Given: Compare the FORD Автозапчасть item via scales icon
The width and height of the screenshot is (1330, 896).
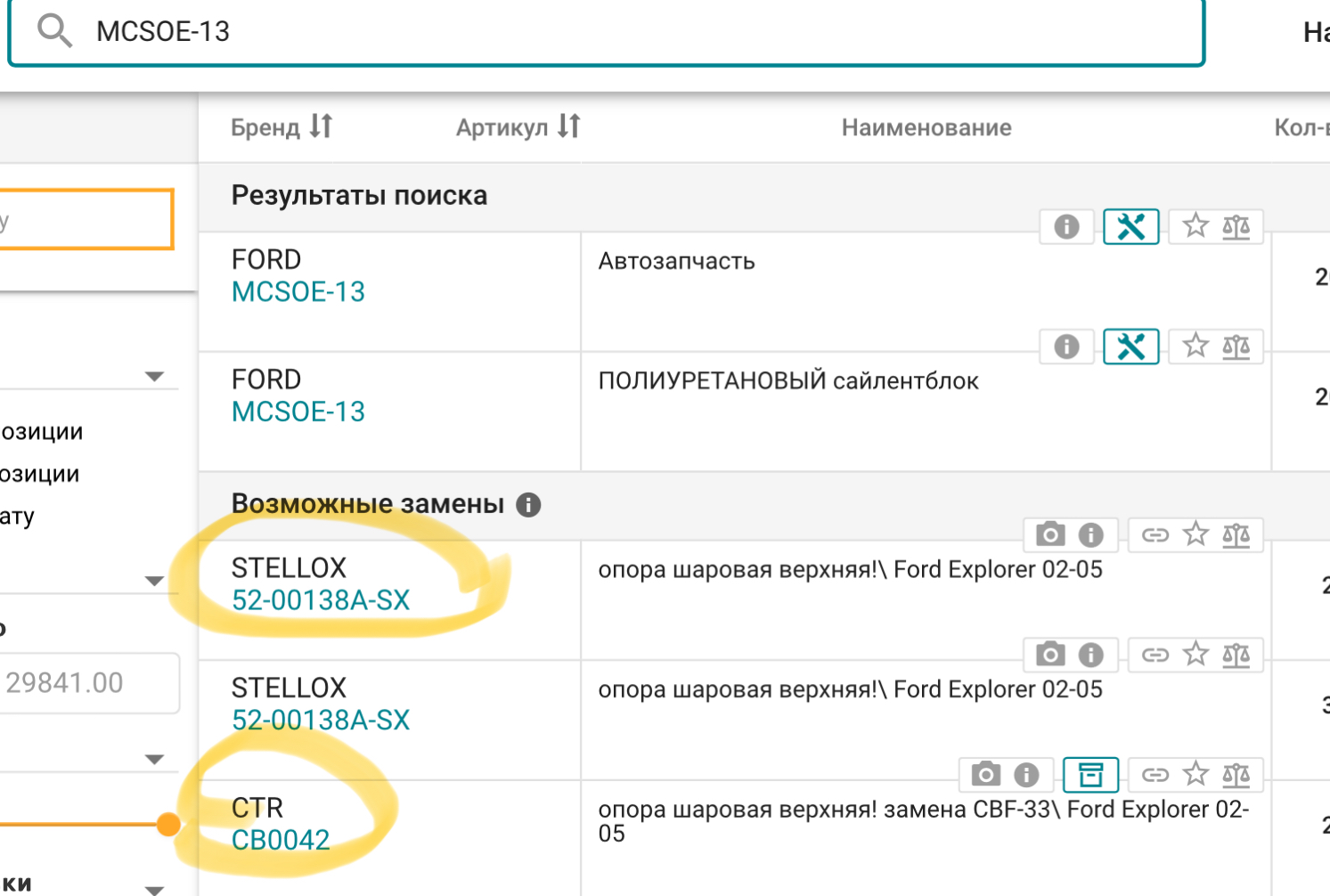Looking at the screenshot, I should 1236,227.
